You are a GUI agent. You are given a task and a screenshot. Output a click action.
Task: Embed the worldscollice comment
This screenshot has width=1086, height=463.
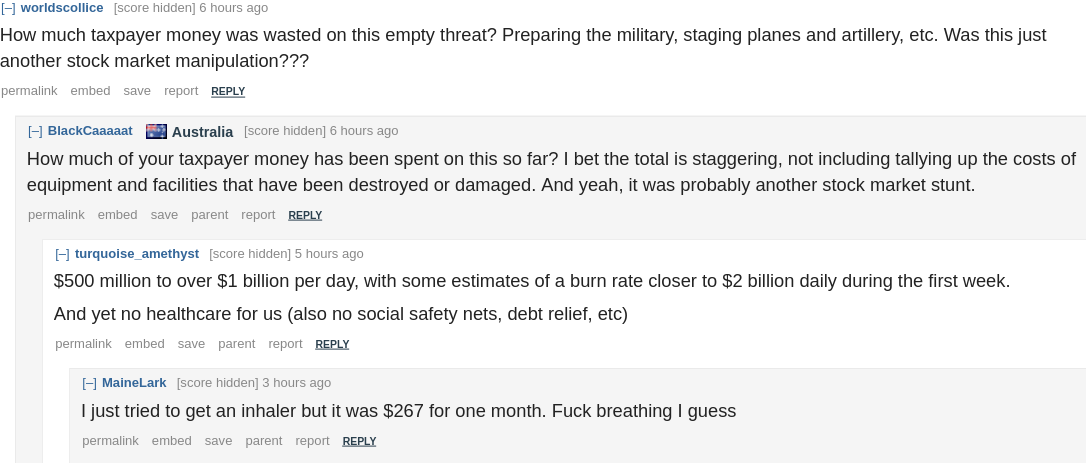(90, 91)
